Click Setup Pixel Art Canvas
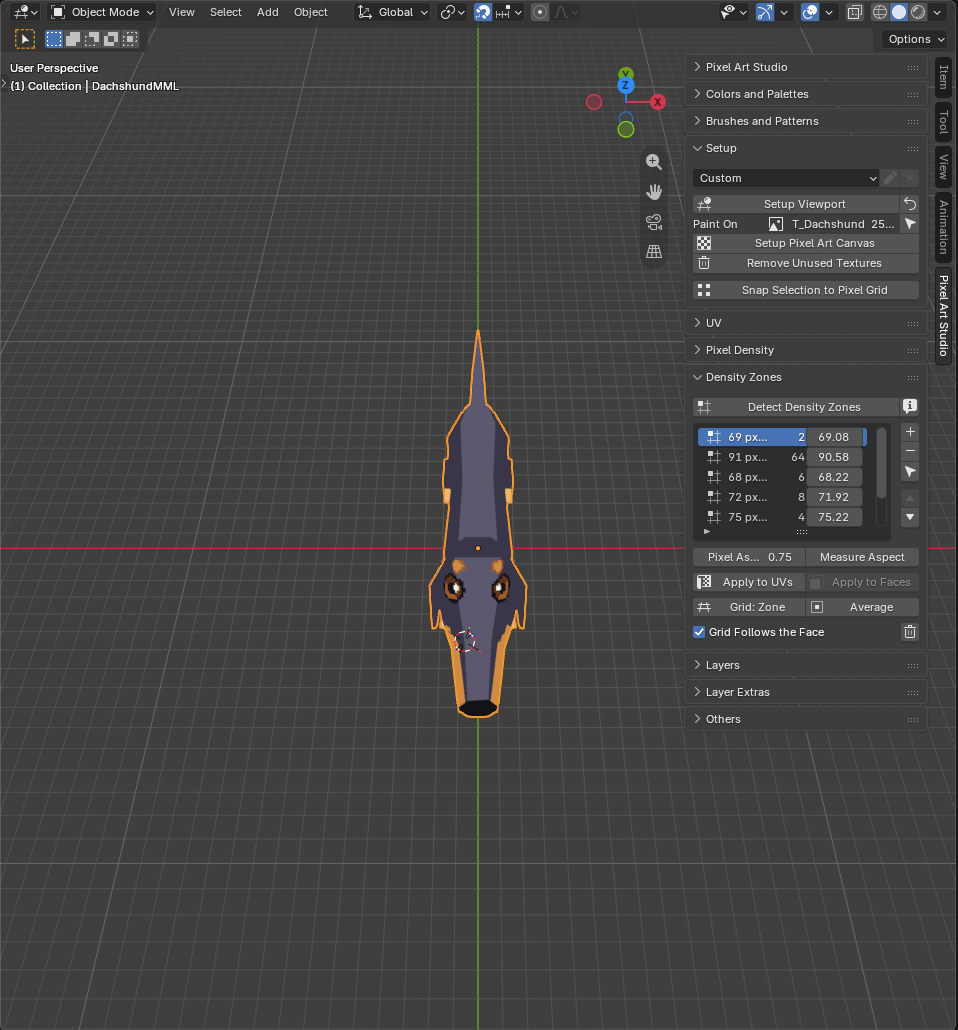Screen dimensions: 958x1030 pos(806,243)
